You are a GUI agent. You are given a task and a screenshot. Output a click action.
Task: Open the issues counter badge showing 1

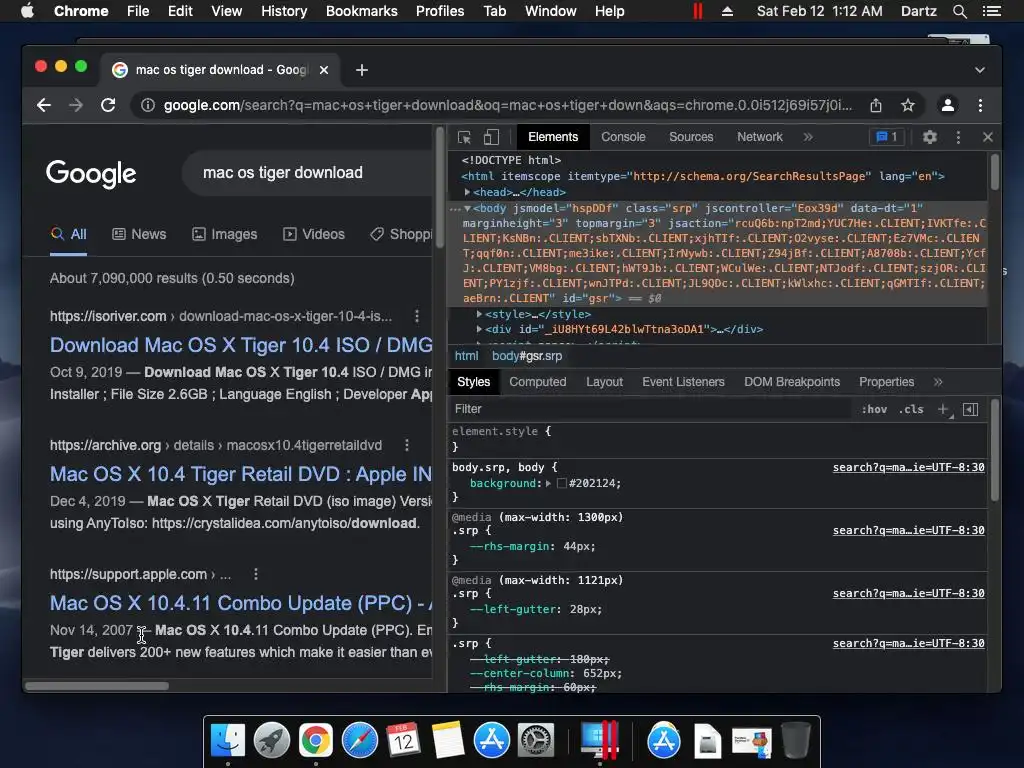(887, 137)
